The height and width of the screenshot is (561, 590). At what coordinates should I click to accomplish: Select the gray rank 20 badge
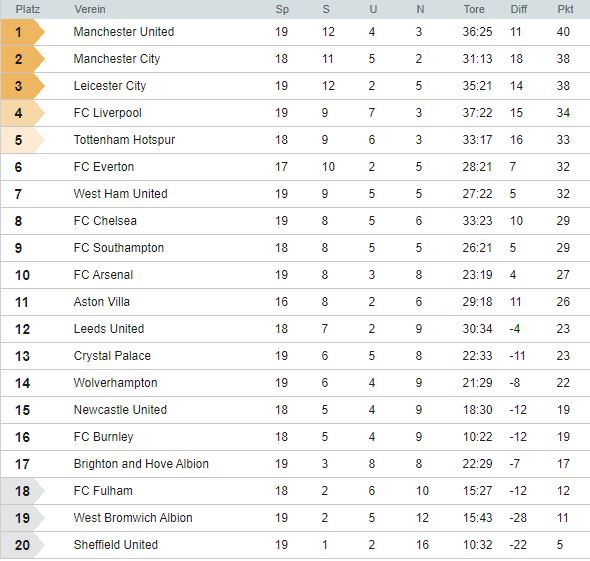23,545
